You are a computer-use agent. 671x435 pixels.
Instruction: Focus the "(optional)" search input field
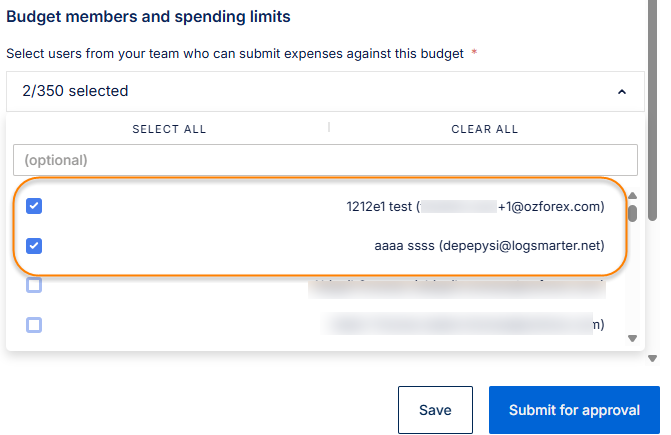(x=325, y=160)
